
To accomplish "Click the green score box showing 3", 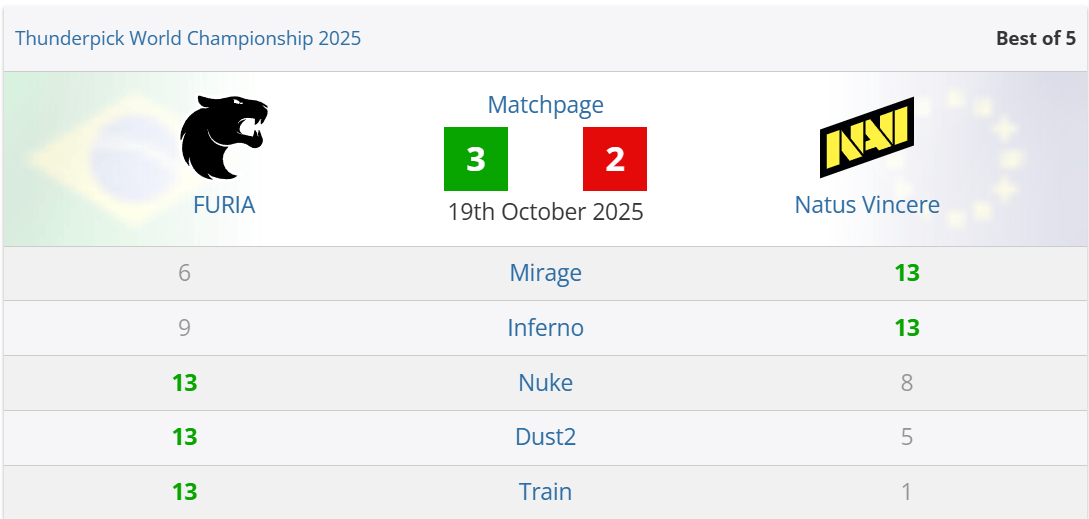I will (476, 158).
